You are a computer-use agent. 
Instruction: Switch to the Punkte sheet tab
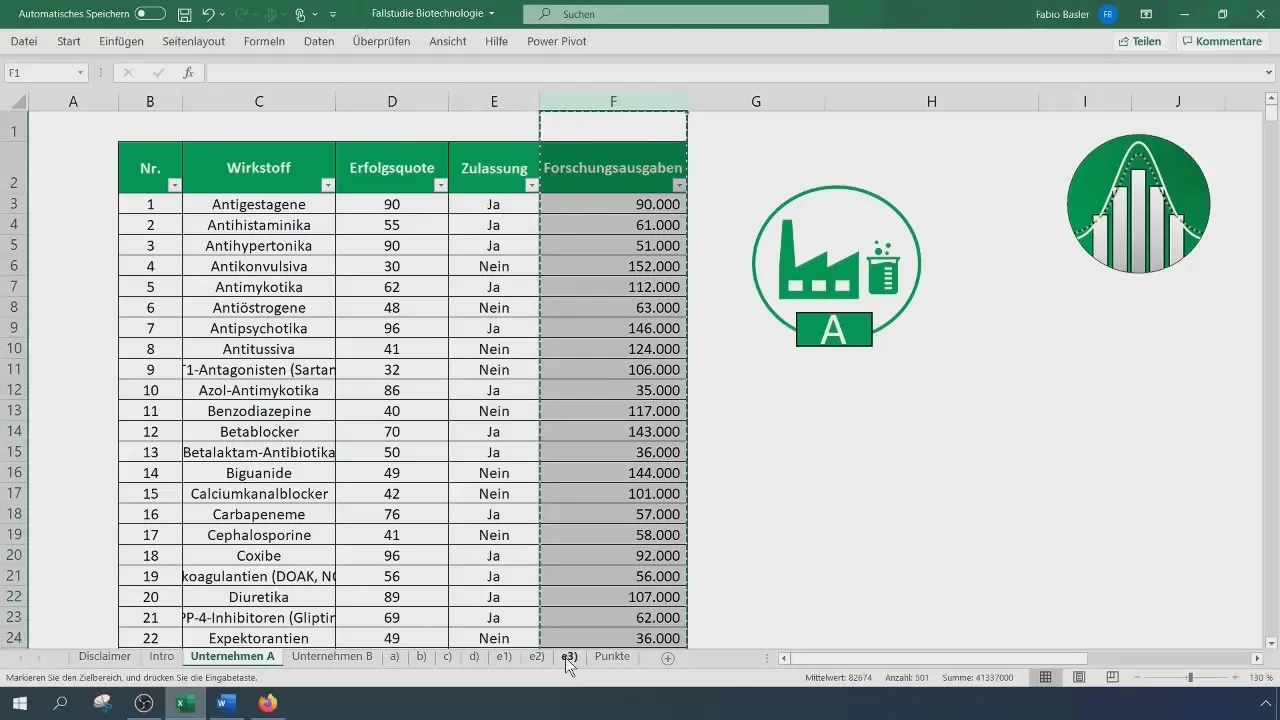coord(612,657)
